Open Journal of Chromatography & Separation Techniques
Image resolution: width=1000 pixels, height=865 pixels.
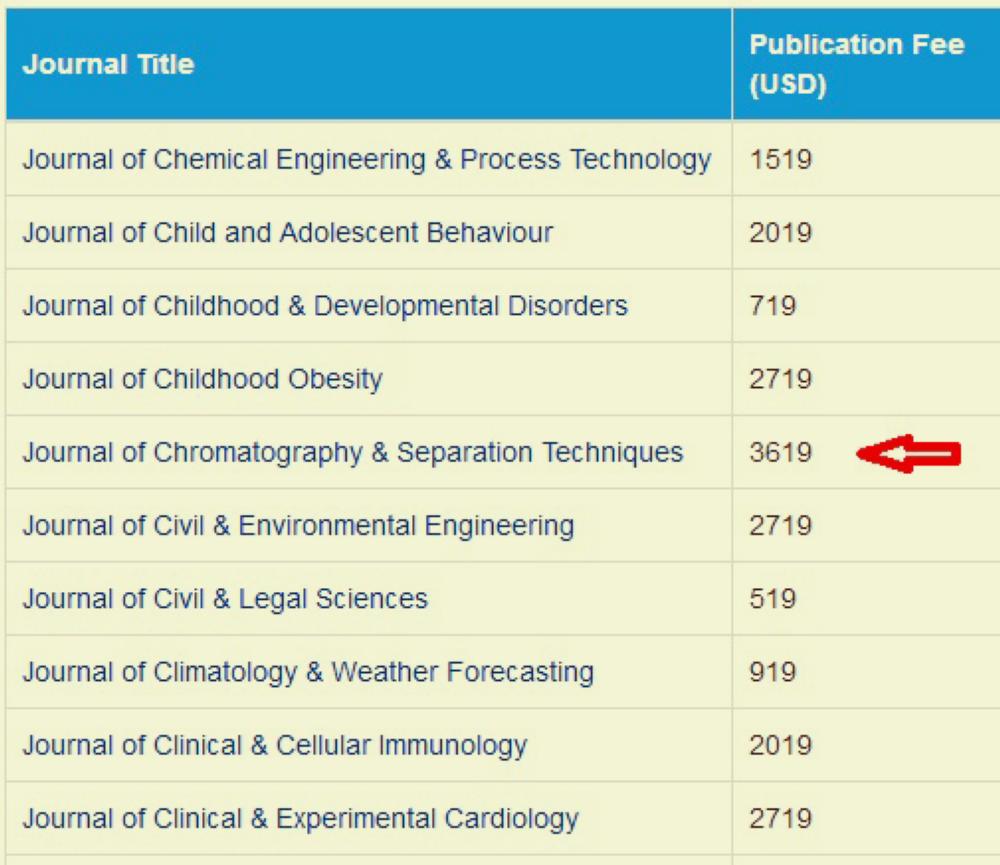[353, 453]
